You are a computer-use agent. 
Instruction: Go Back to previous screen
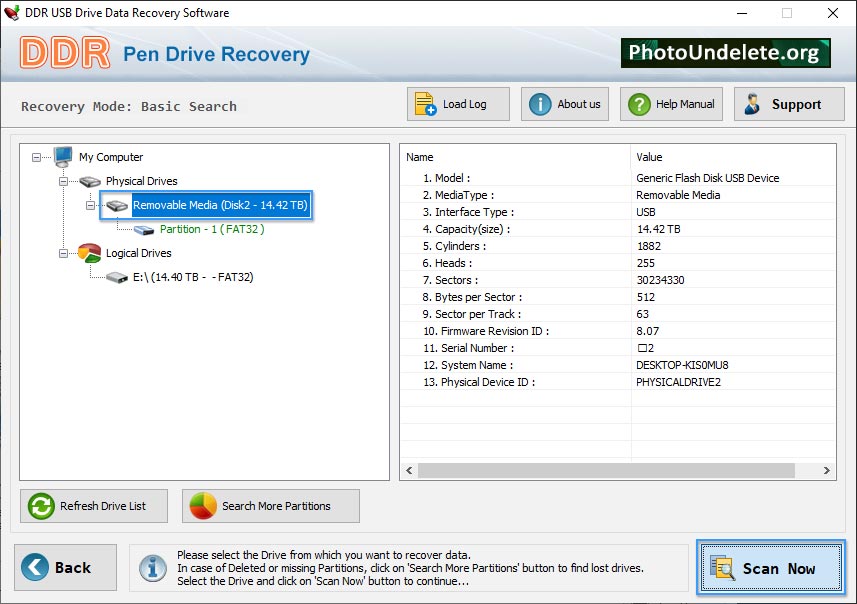[x=66, y=567]
